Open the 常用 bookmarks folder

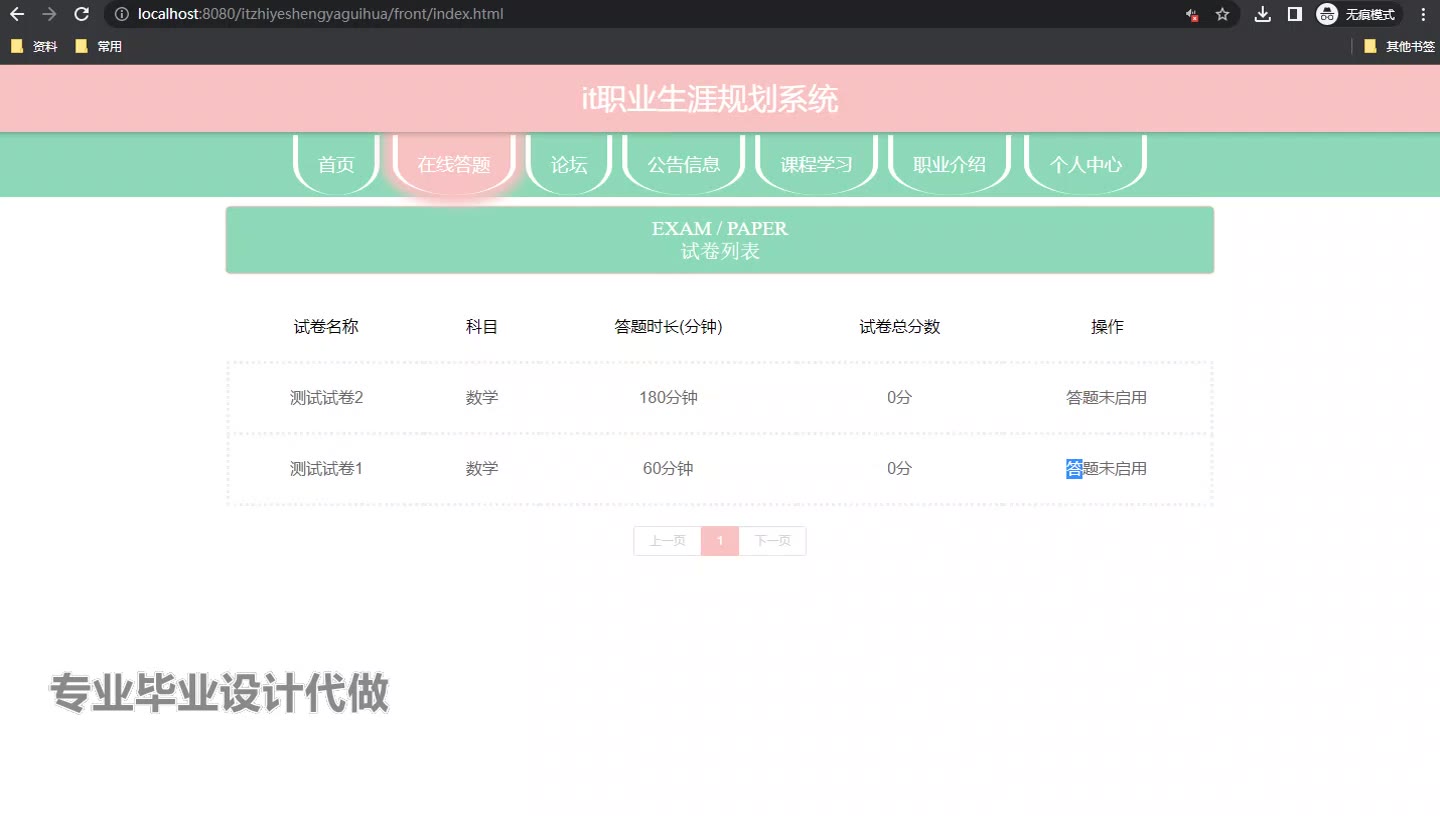click(x=98, y=46)
